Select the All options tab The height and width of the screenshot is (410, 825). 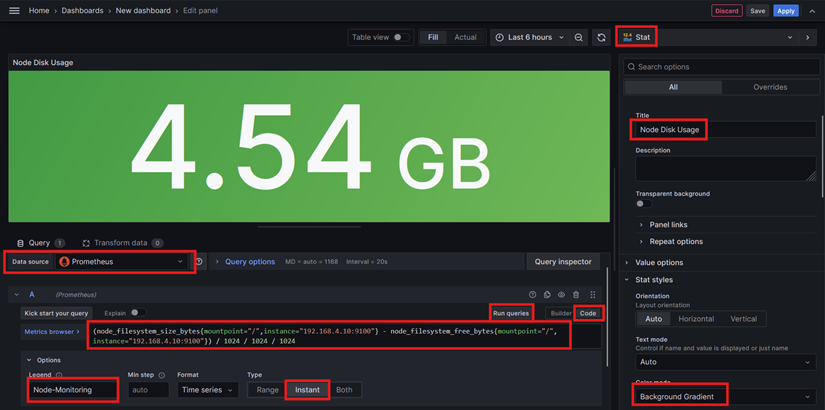coord(673,87)
